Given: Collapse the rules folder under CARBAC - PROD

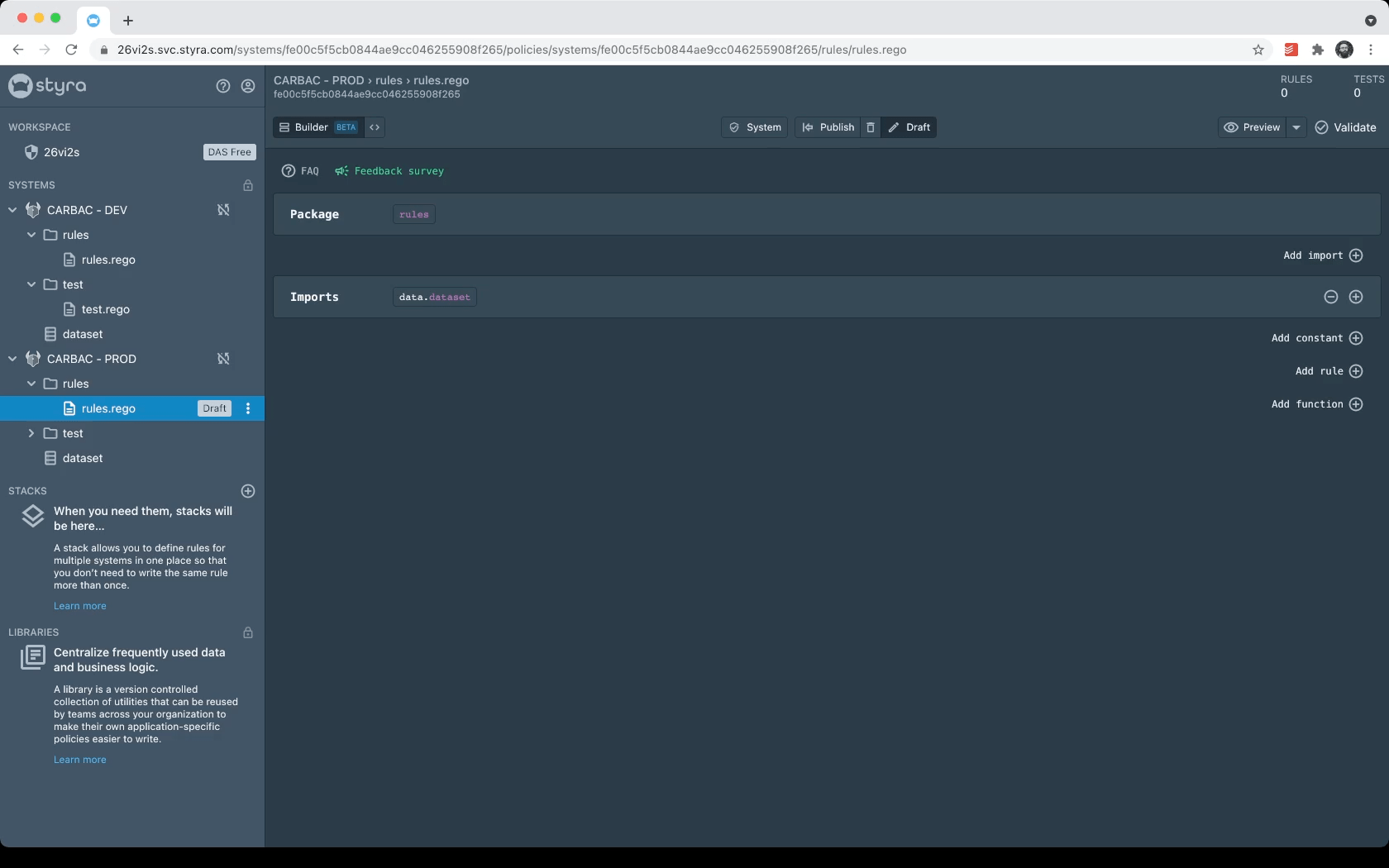Looking at the screenshot, I should click(x=31, y=384).
